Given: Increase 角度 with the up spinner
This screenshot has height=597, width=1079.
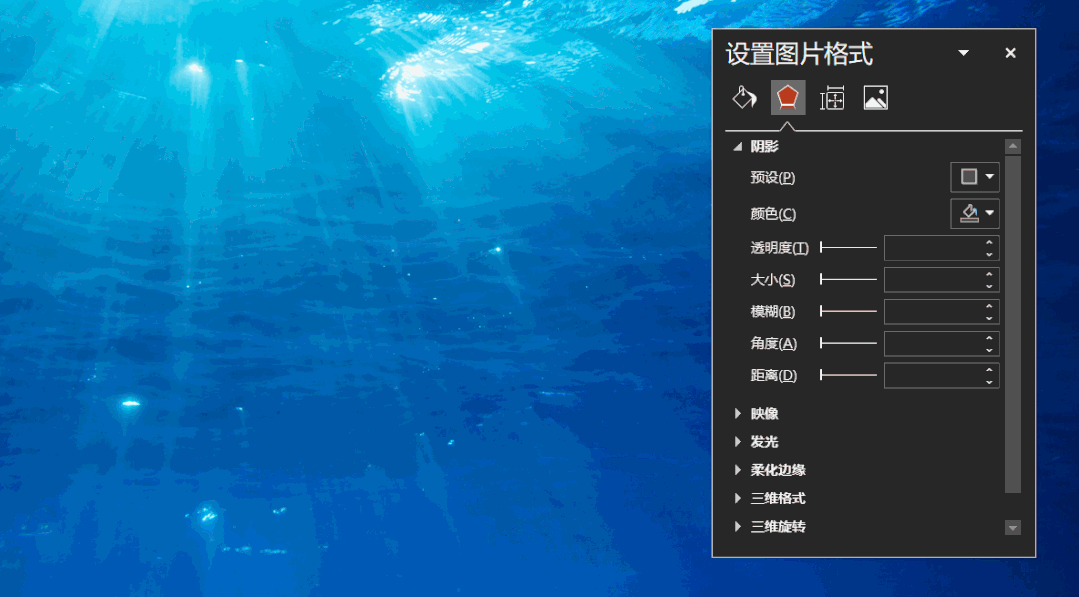Looking at the screenshot, I should click(x=990, y=337).
